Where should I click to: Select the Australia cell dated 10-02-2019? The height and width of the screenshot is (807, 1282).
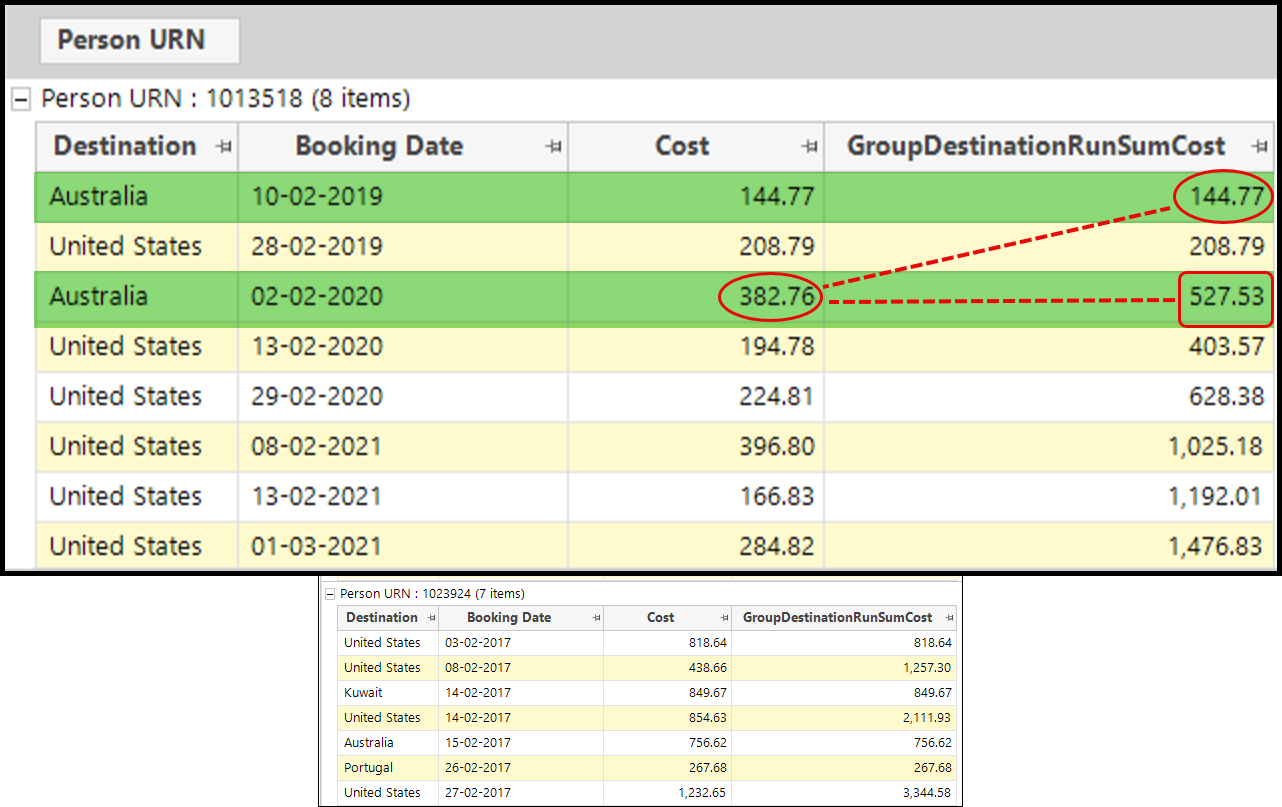tap(137, 197)
